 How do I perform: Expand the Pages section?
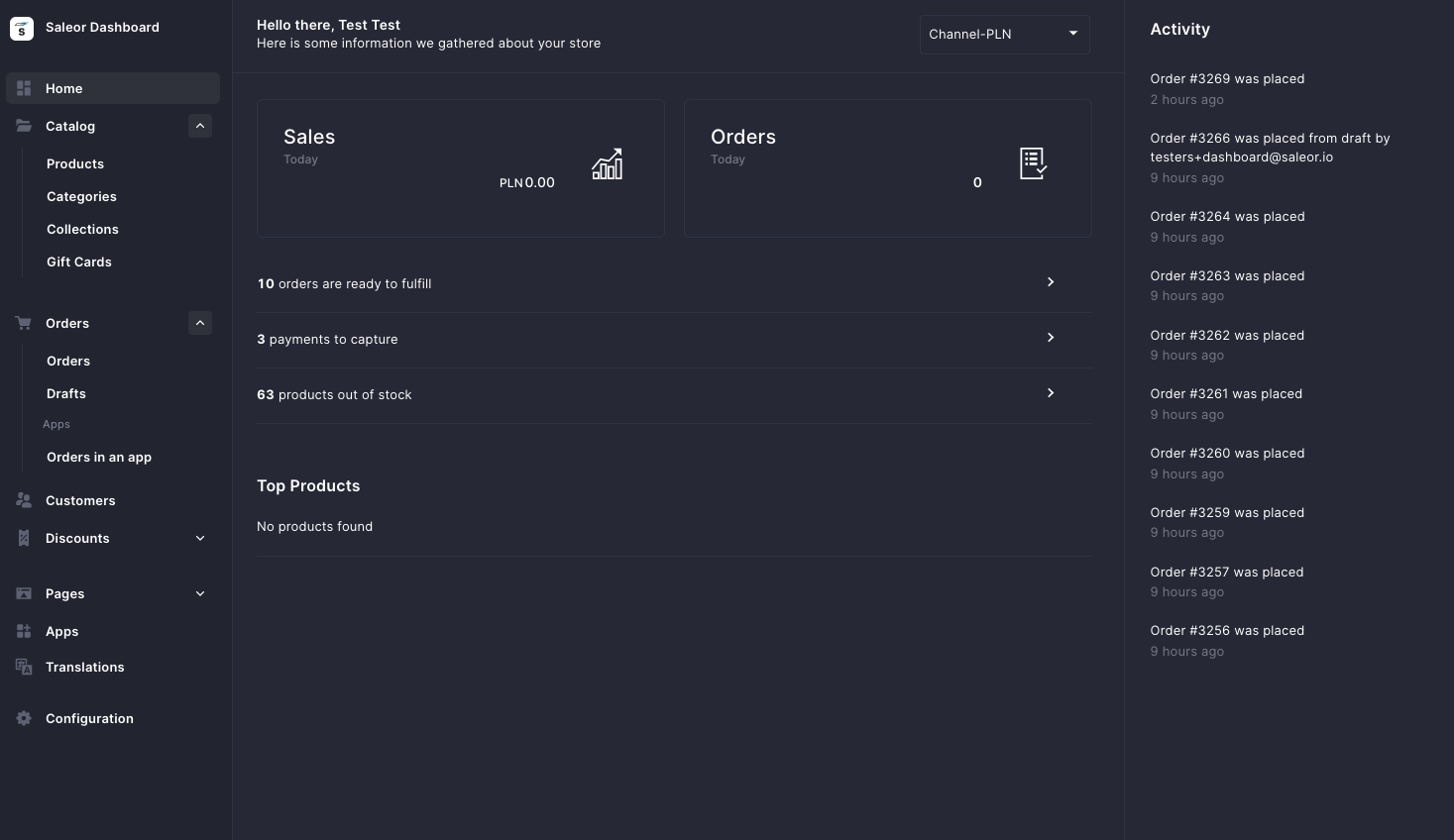pyautogui.click(x=200, y=593)
